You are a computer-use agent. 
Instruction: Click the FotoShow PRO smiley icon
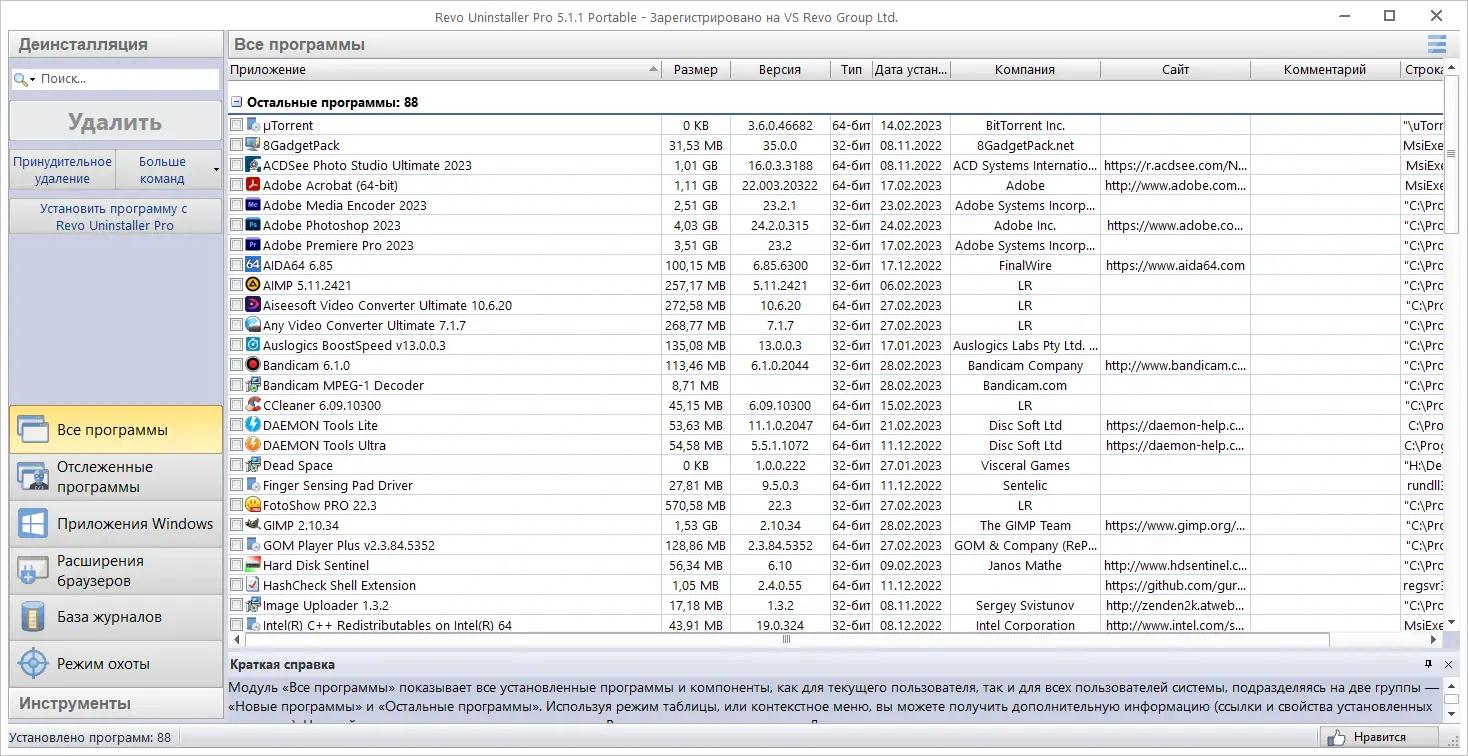coord(253,505)
